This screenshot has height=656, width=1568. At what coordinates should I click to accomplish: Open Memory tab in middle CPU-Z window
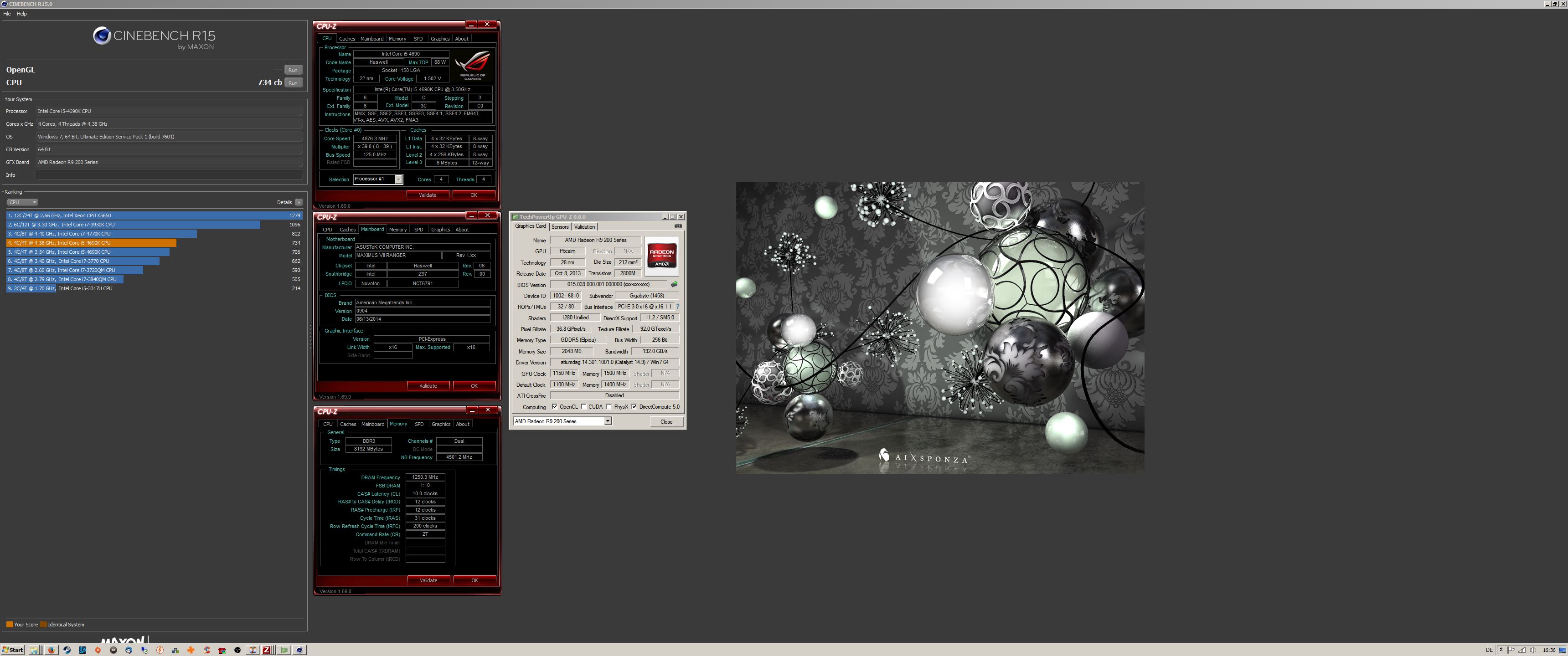pyautogui.click(x=397, y=230)
